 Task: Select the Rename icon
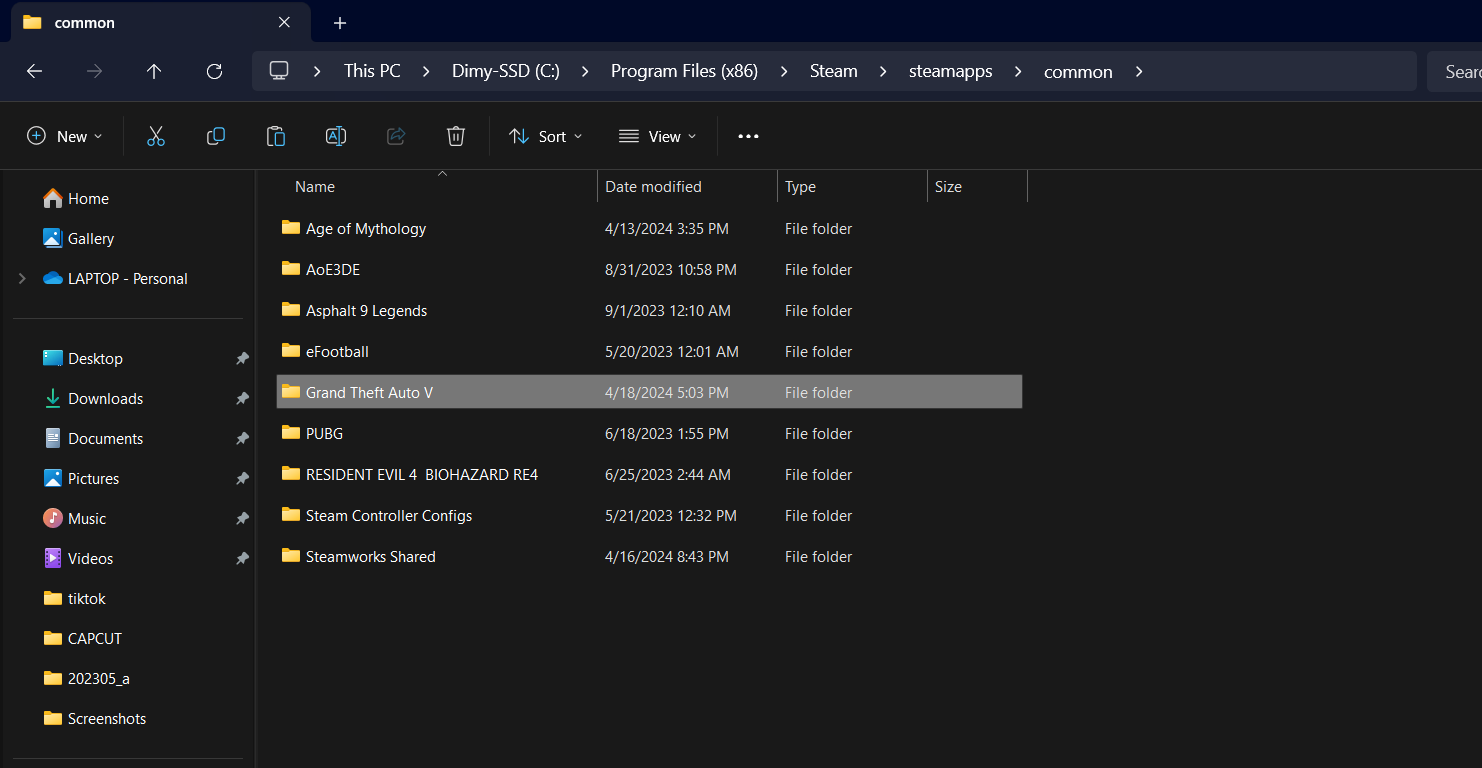pyautogui.click(x=335, y=135)
